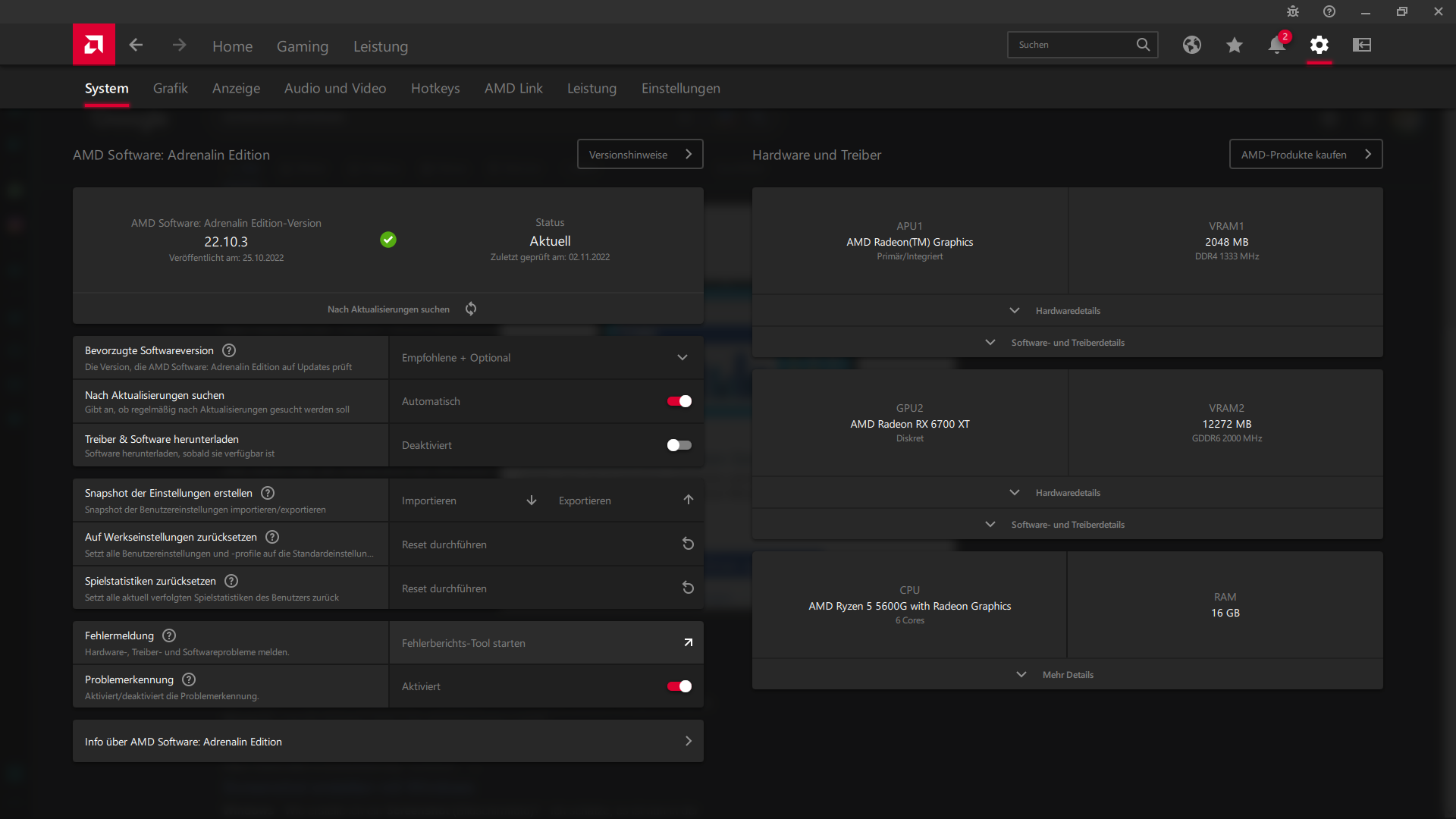Click refresh icon beside Nach Aktualisierungen suchen

pos(471,309)
